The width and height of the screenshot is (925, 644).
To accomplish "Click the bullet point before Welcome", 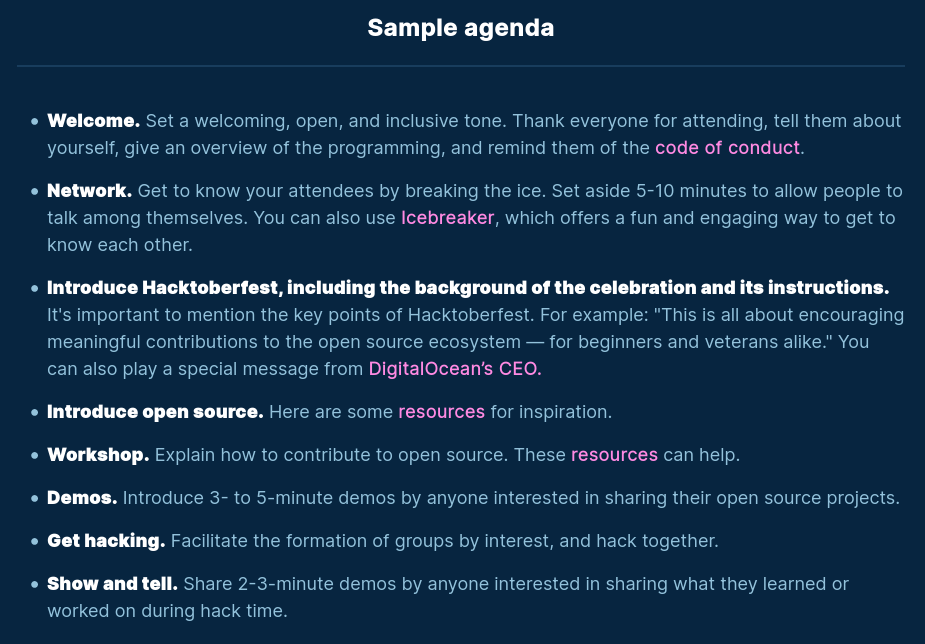I will coord(35,121).
